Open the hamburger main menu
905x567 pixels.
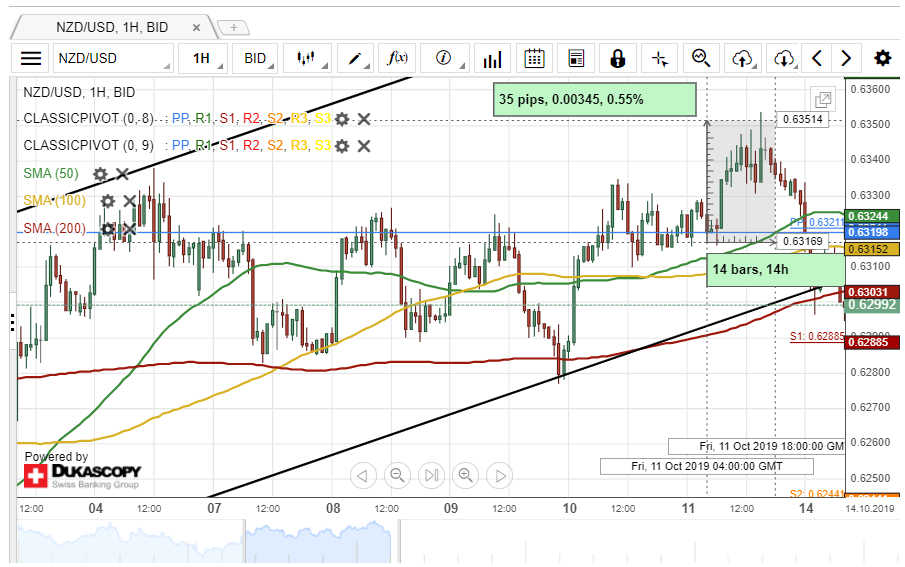point(31,58)
